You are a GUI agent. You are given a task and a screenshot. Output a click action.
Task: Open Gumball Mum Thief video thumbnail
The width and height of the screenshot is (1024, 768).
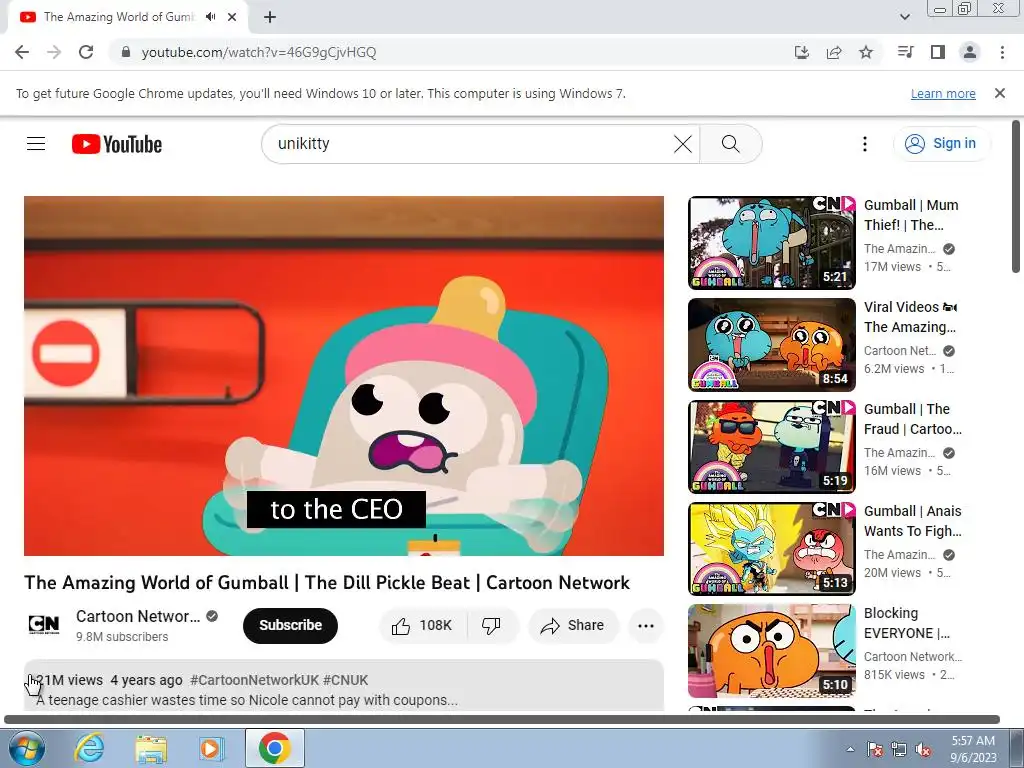point(771,242)
